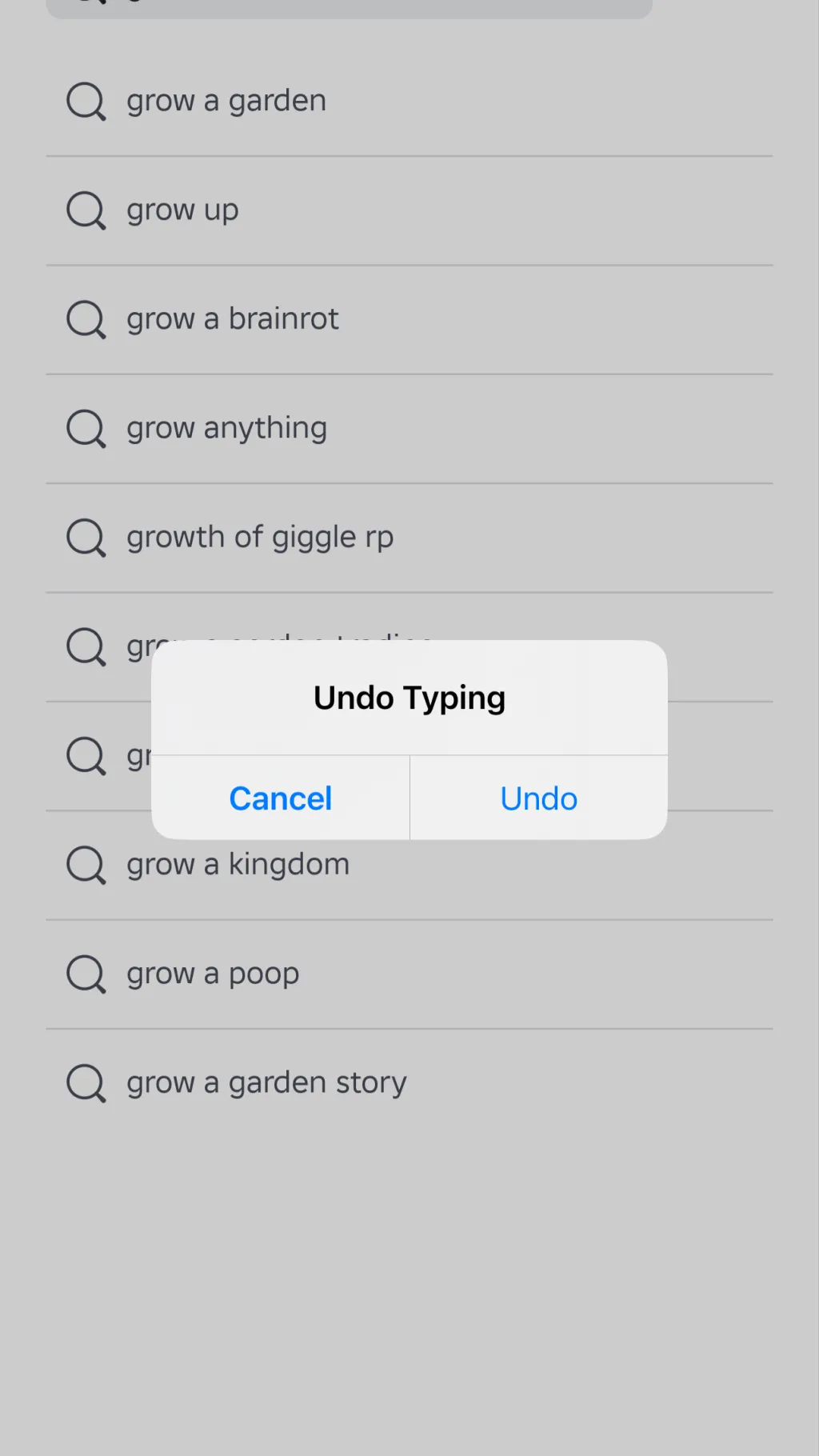Tap search icon beside grow a poop

(86, 974)
